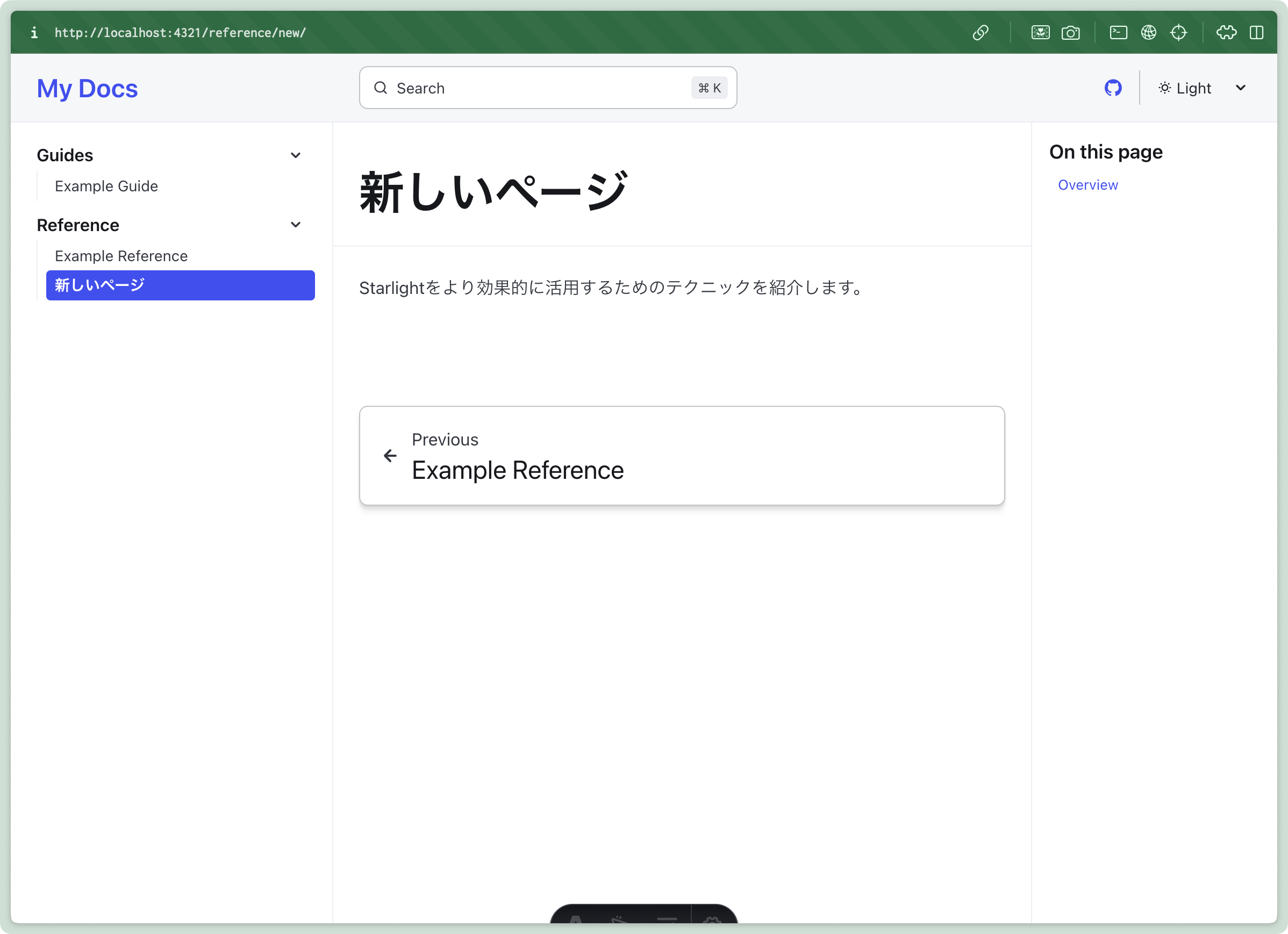Collapse the Reference sidebar section

pos(169,225)
